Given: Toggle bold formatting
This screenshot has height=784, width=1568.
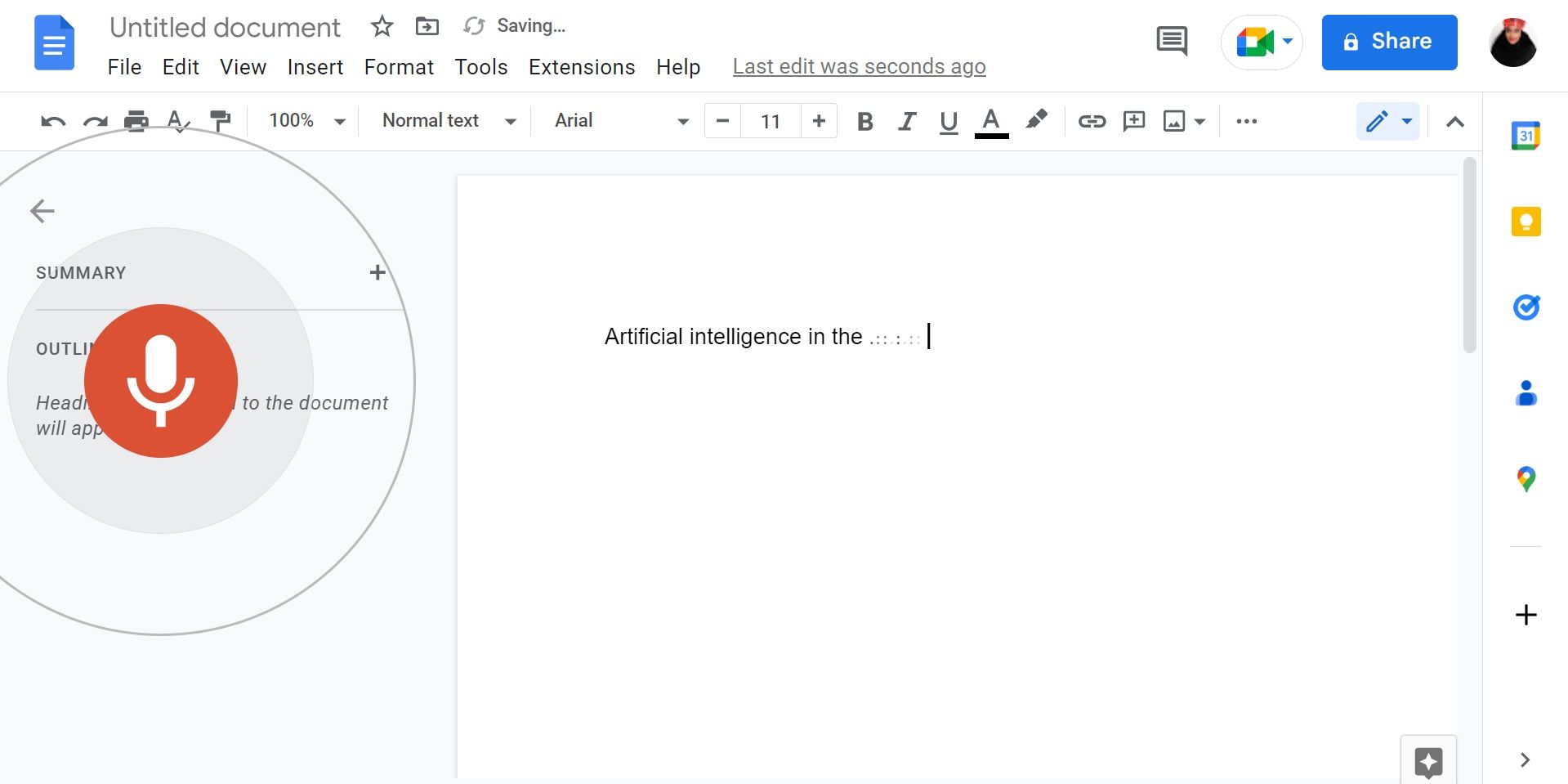Looking at the screenshot, I should [x=864, y=121].
